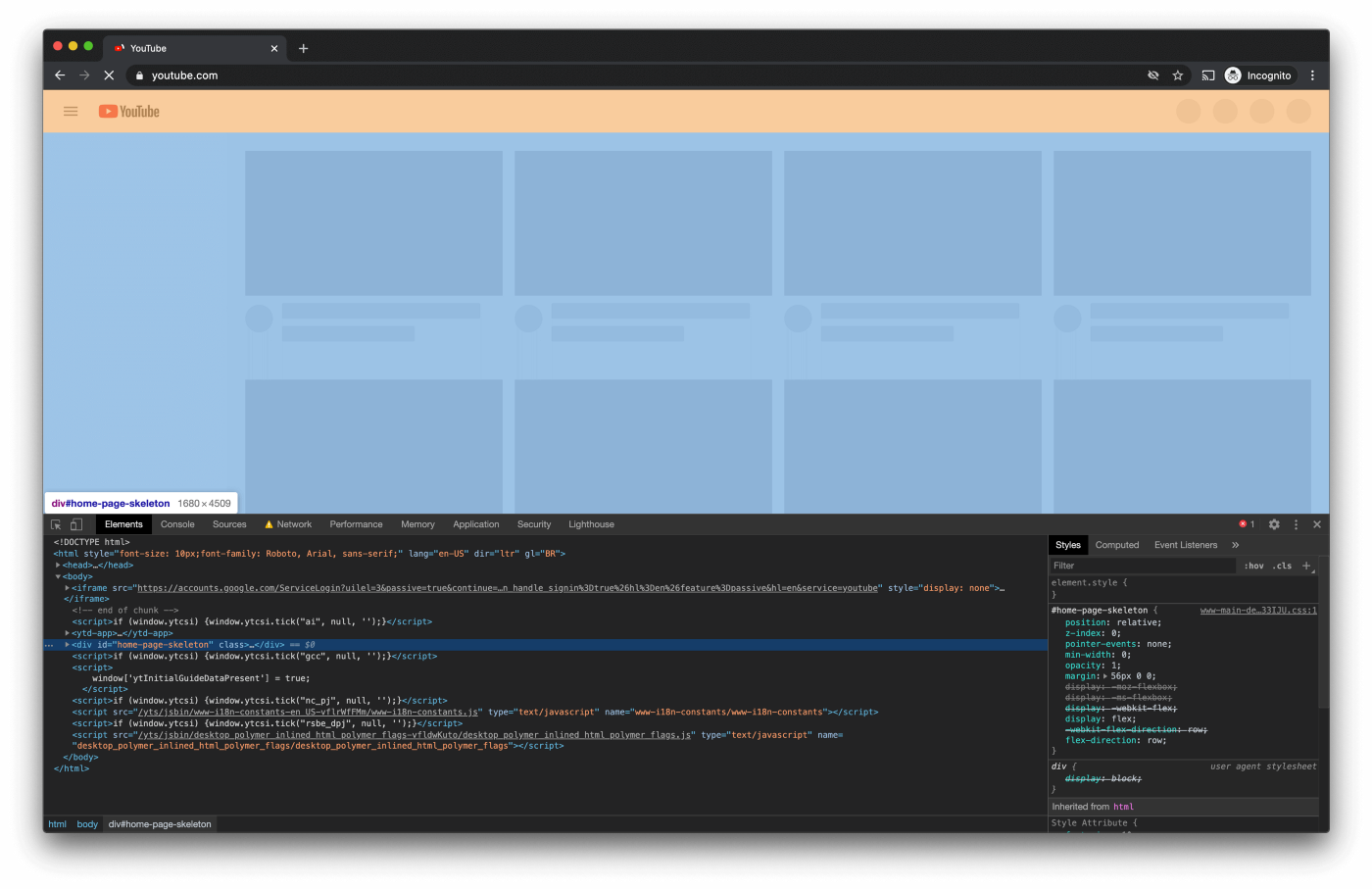Select the <!DOCTYPE html> line

(92, 542)
